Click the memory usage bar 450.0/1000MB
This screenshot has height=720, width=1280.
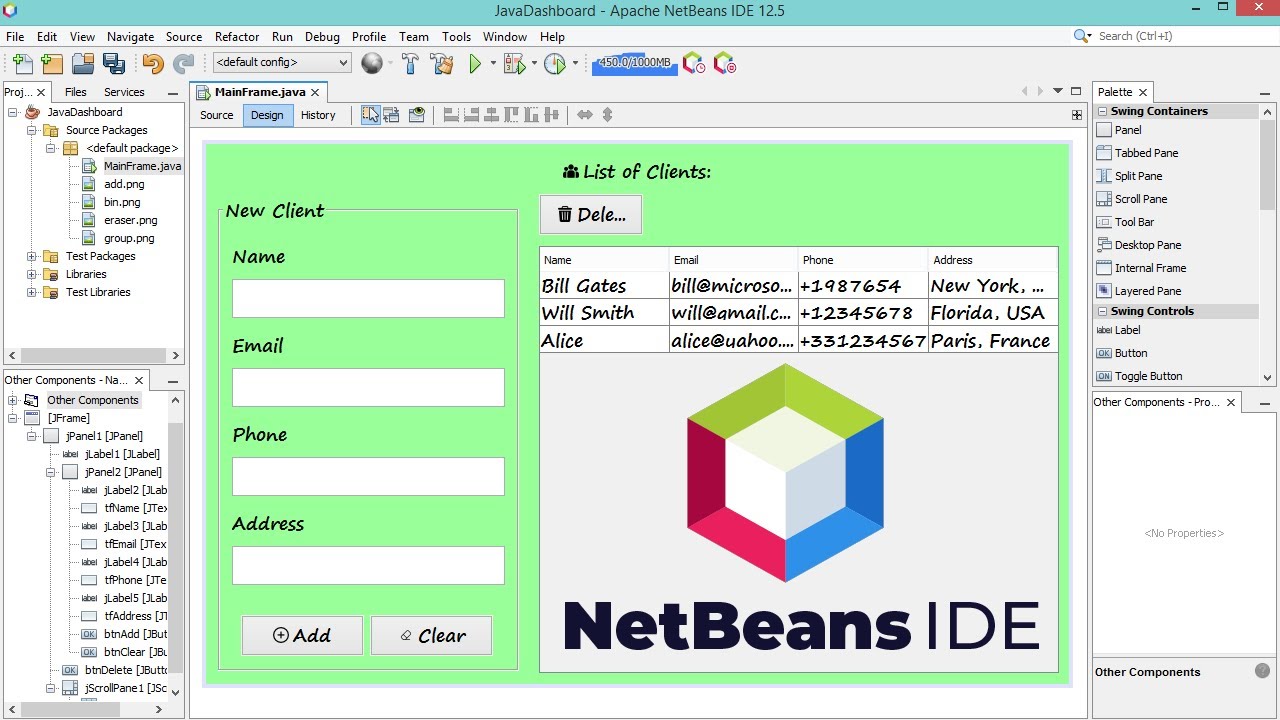coord(634,63)
